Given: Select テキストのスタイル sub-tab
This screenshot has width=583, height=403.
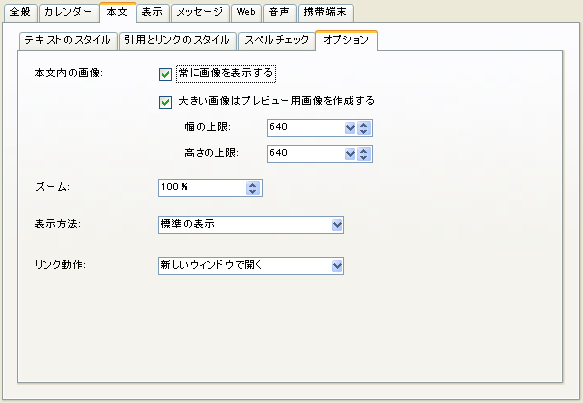Looking at the screenshot, I should click(68, 41).
